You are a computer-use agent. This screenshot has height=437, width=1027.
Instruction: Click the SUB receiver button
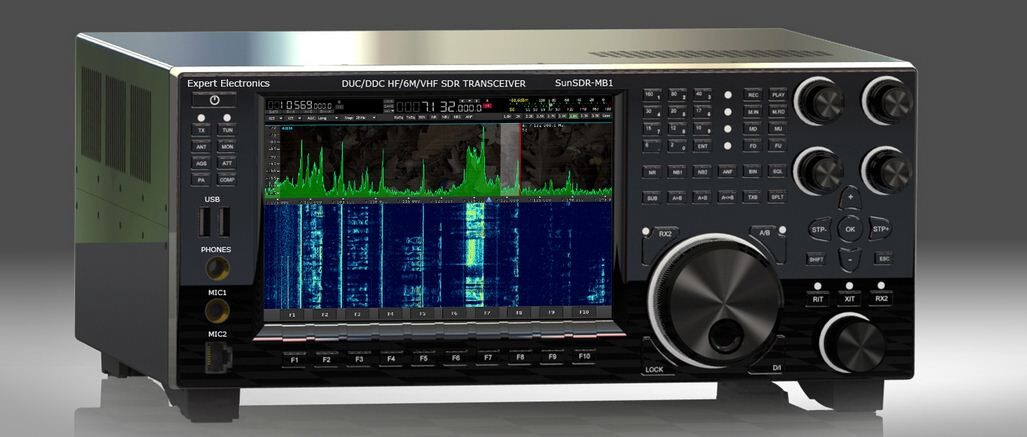[x=651, y=197]
